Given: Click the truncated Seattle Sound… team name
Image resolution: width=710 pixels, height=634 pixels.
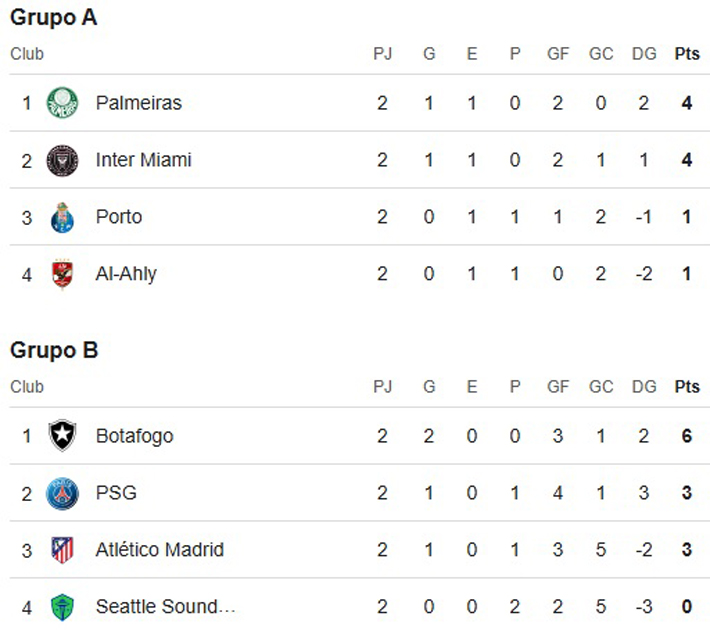Looking at the screenshot, I should (165, 607).
